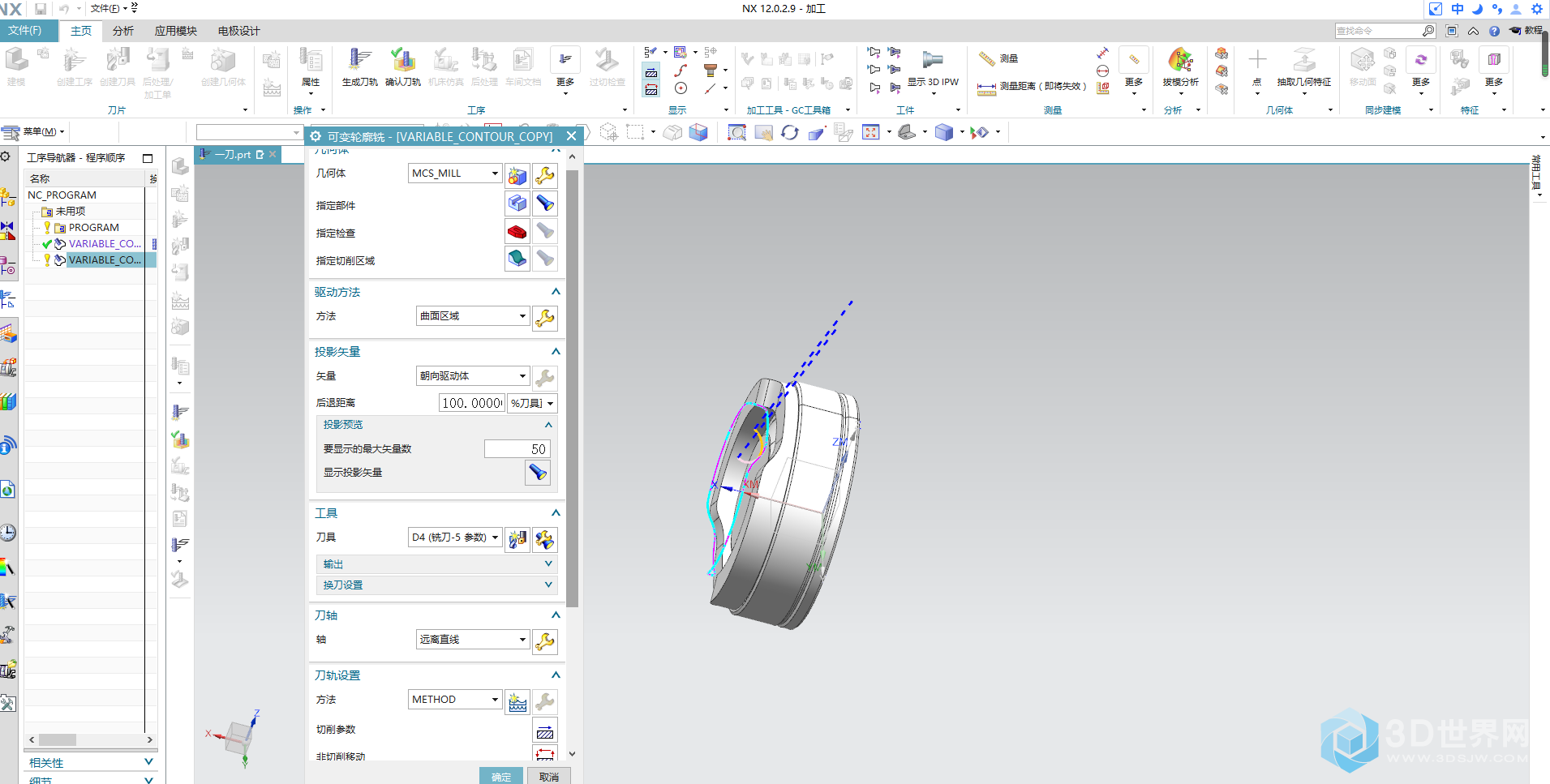Collapse the 刀轨设置 section
Viewport: 1550px width, 784px height.
pos(556,675)
